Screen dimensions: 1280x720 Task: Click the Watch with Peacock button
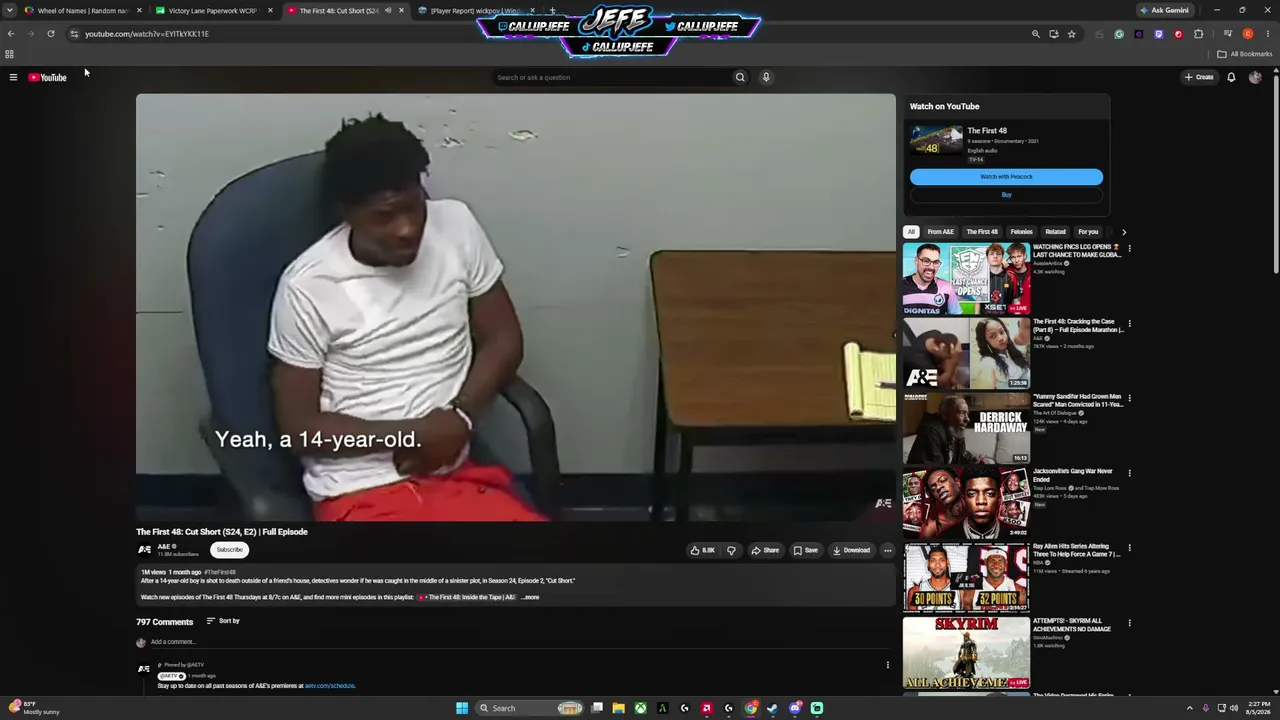coord(1006,177)
